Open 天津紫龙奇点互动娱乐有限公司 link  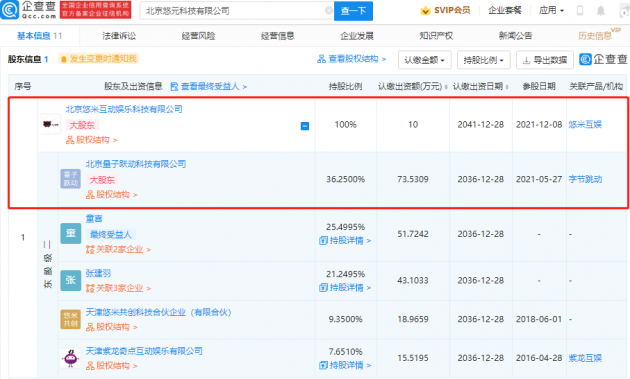[x=144, y=351]
